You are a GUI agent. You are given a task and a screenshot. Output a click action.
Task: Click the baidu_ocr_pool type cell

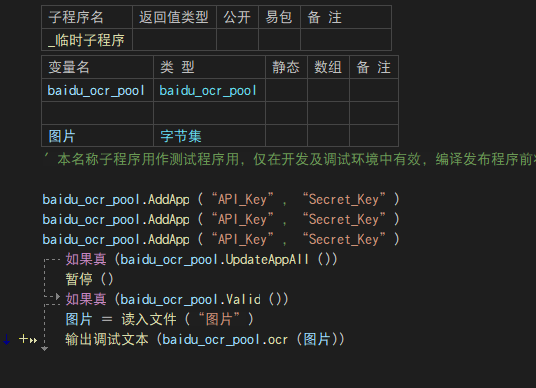click(x=210, y=90)
